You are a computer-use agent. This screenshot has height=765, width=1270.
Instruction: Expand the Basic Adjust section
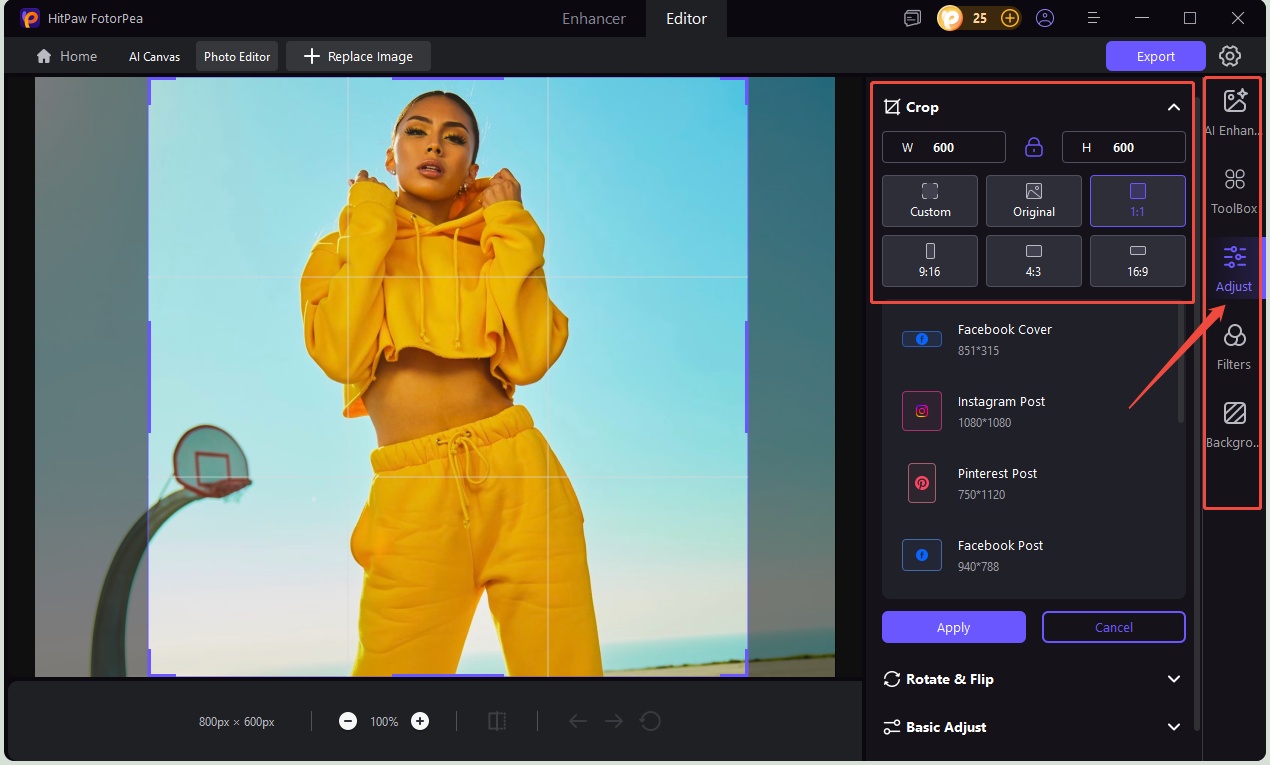(1175, 727)
